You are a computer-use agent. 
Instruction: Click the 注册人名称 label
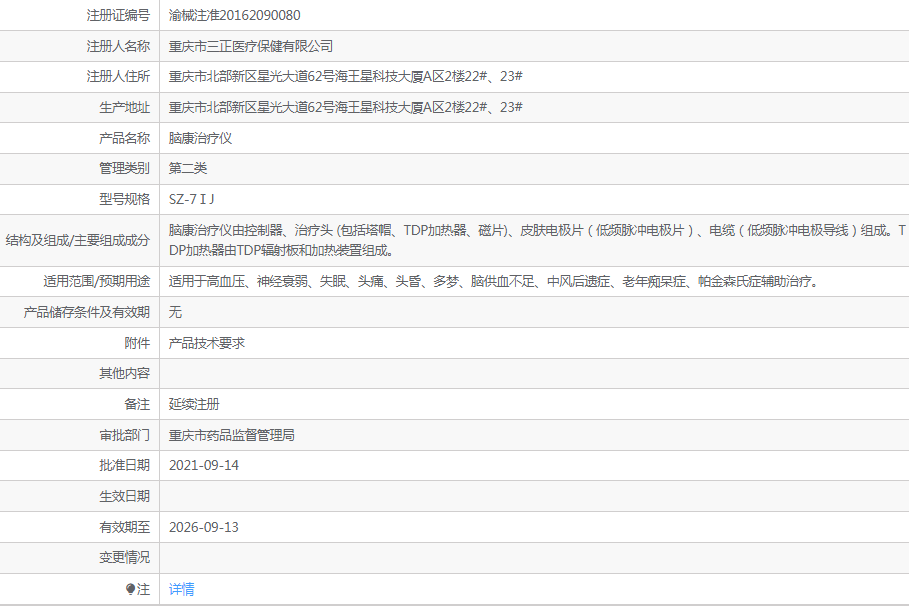click(118, 46)
